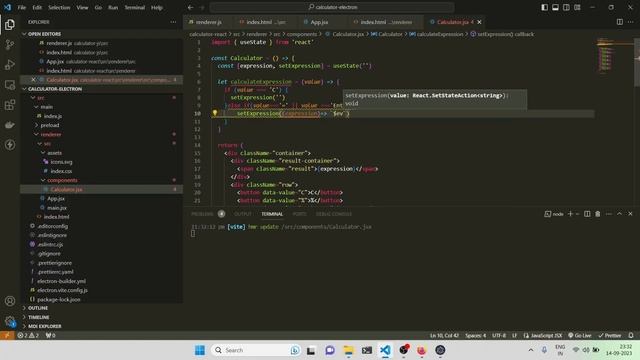The image size is (640, 360).
Task: Switch to the Output panel tab
Action: pos(242,214)
